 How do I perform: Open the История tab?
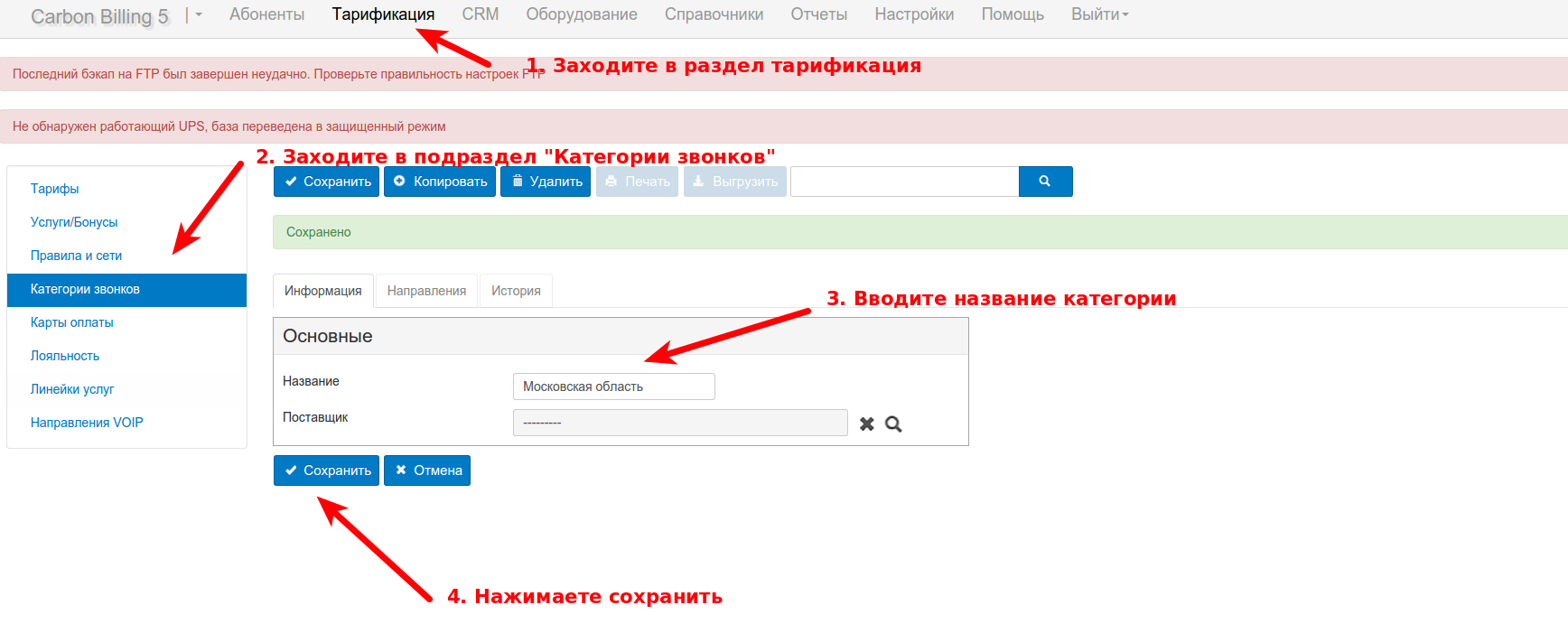[x=516, y=291]
